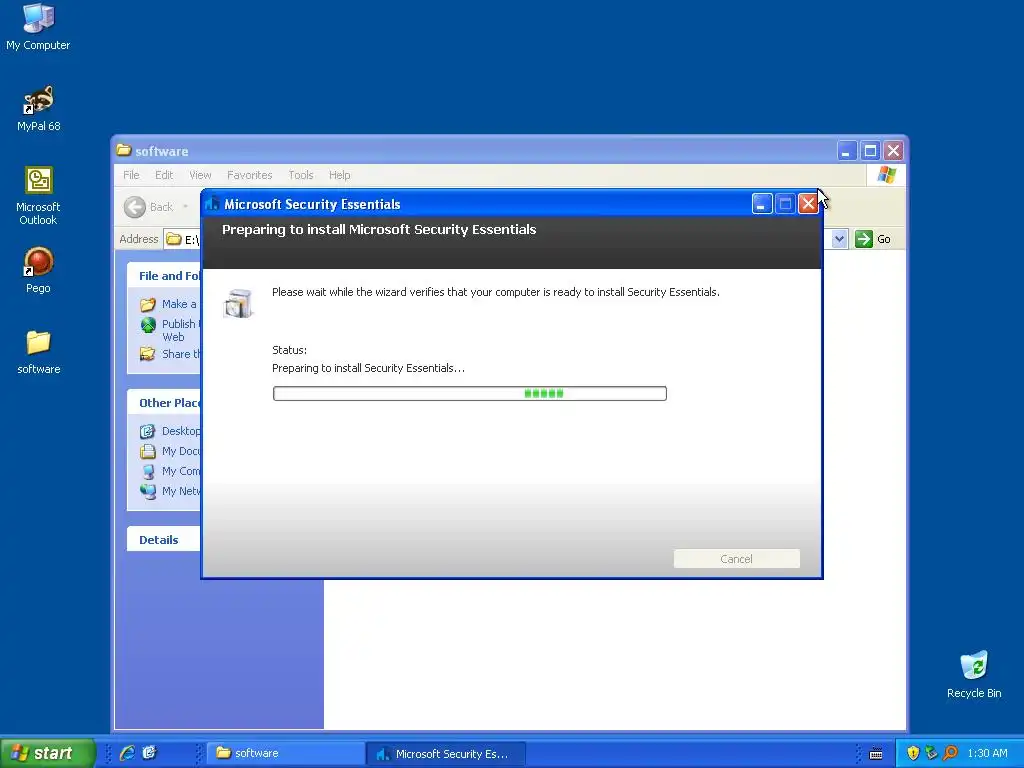
Task: Open File menu in software window
Action: coord(131,175)
